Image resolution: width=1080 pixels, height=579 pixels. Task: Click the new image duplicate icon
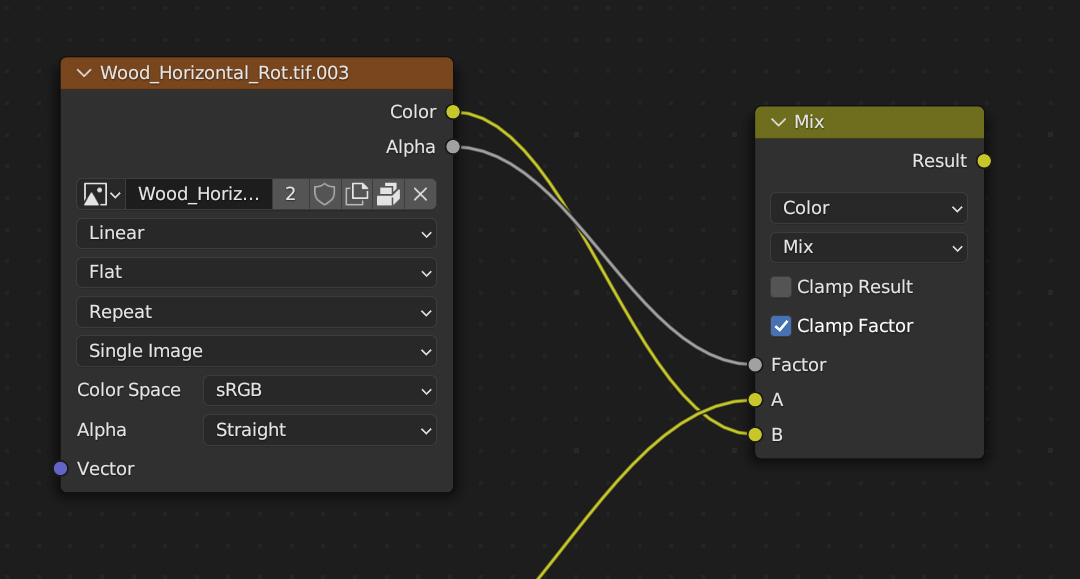pos(356,194)
